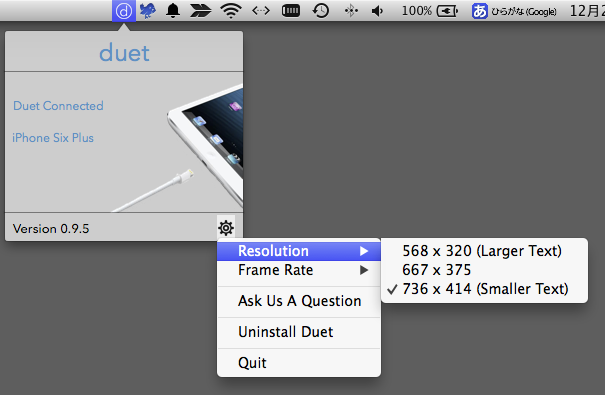
Task: Choose Ask Us A Question
Action: (299, 301)
